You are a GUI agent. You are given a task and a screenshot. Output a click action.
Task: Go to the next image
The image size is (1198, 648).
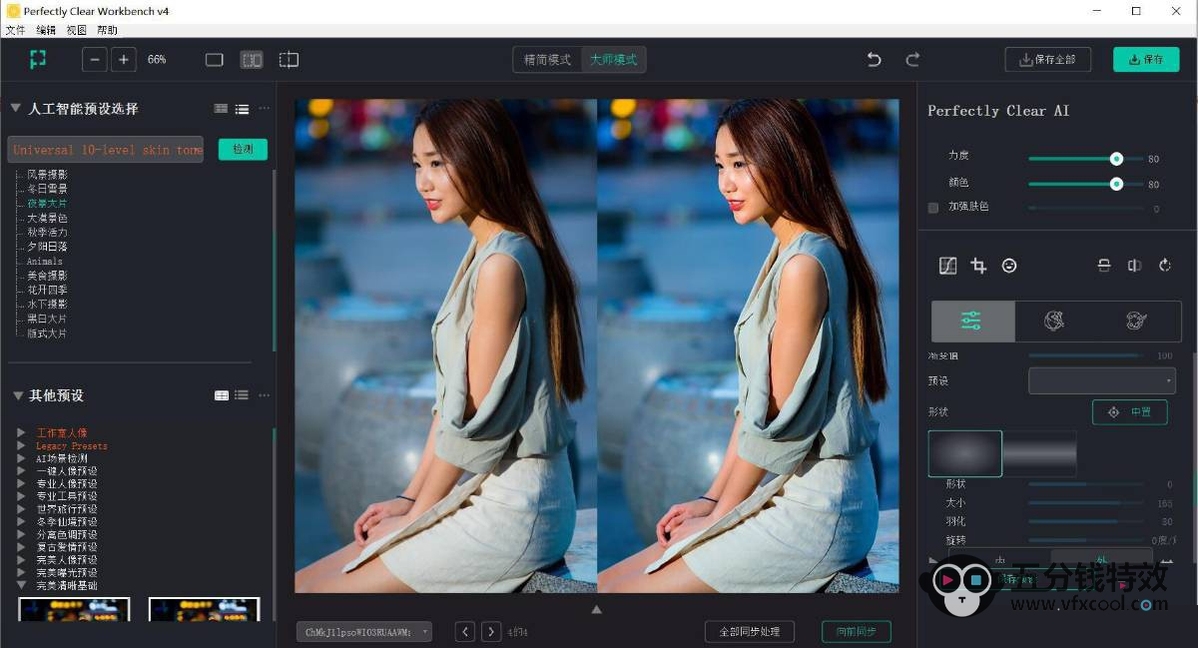(491, 632)
